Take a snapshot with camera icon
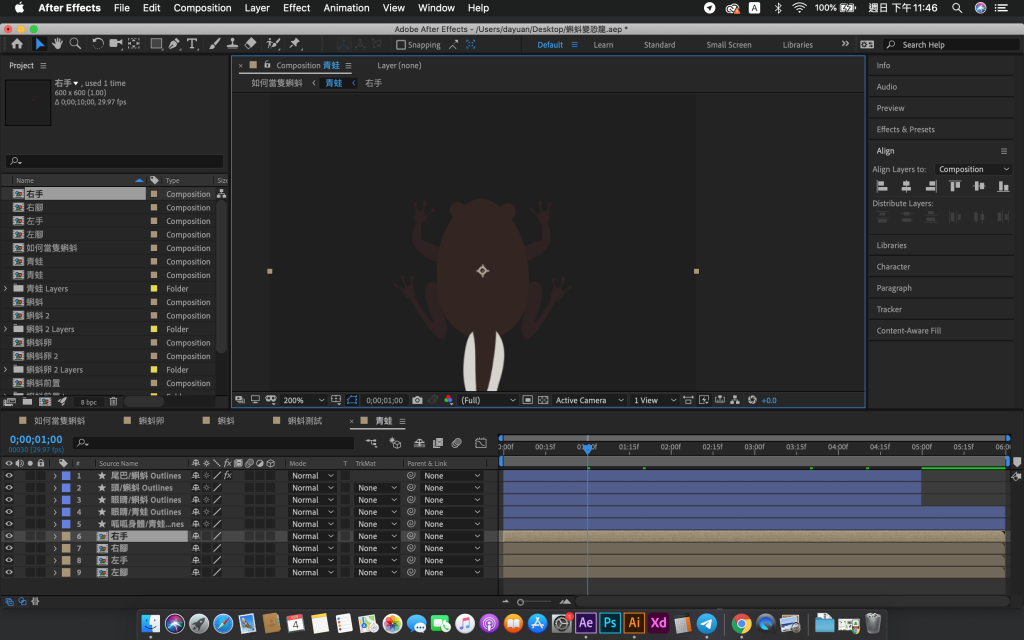This screenshot has height=640, width=1024. pos(417,400)
